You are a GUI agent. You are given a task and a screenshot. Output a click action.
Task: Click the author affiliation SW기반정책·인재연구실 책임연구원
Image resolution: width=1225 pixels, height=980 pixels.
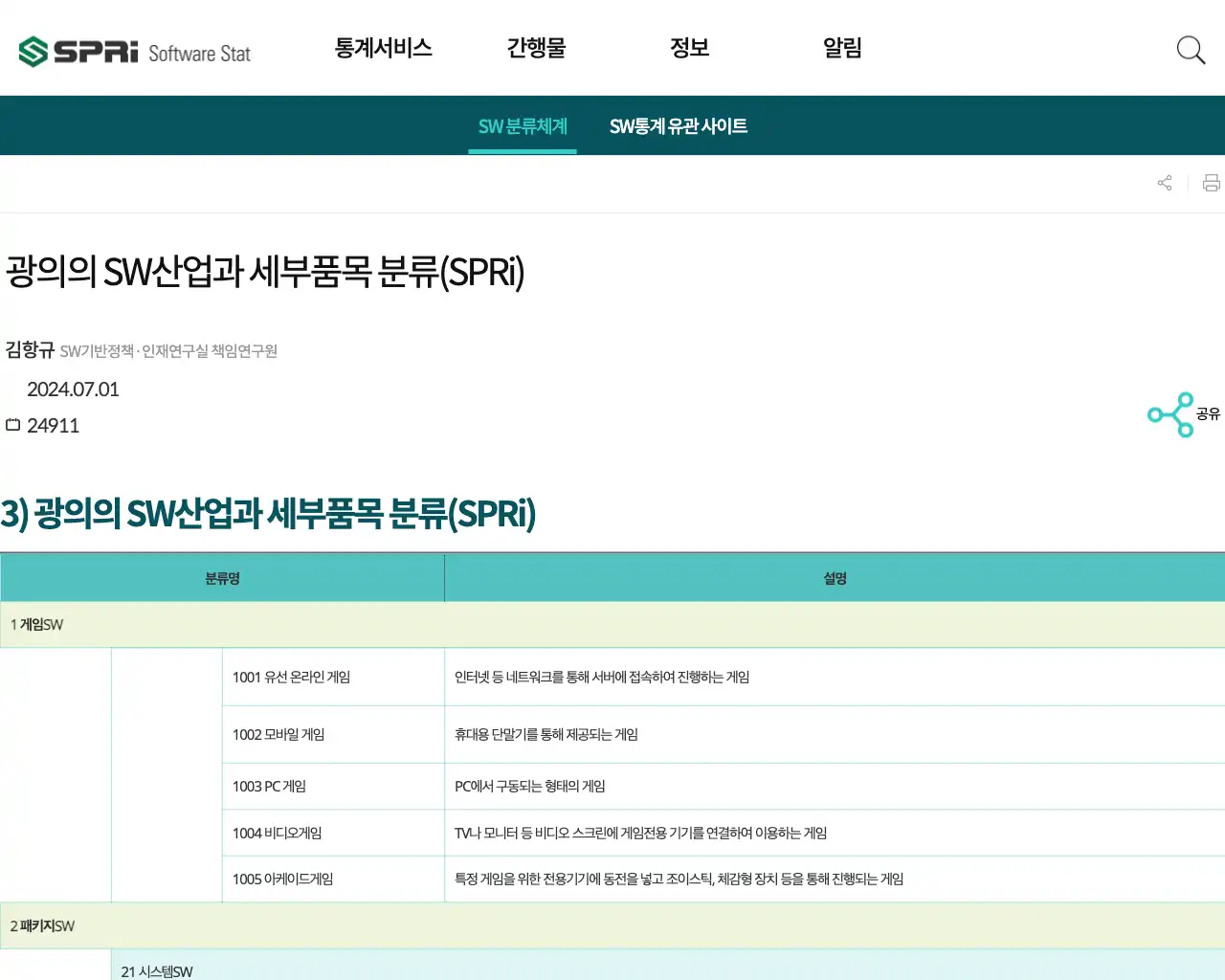[168, 351]
